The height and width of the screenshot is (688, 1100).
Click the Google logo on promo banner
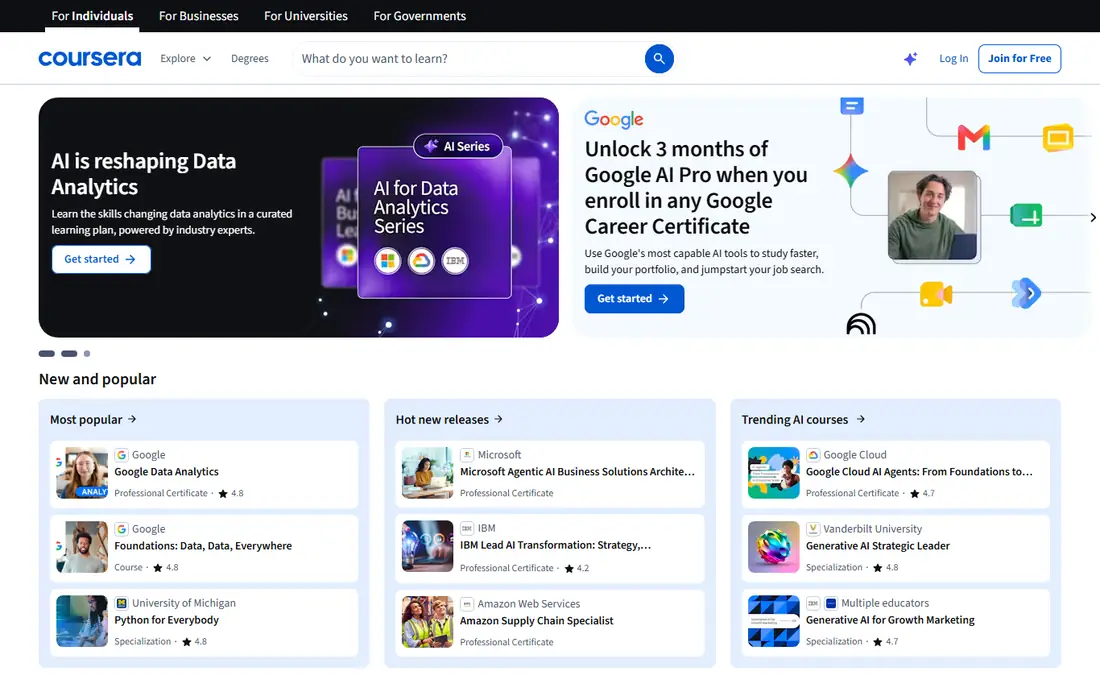614,119
